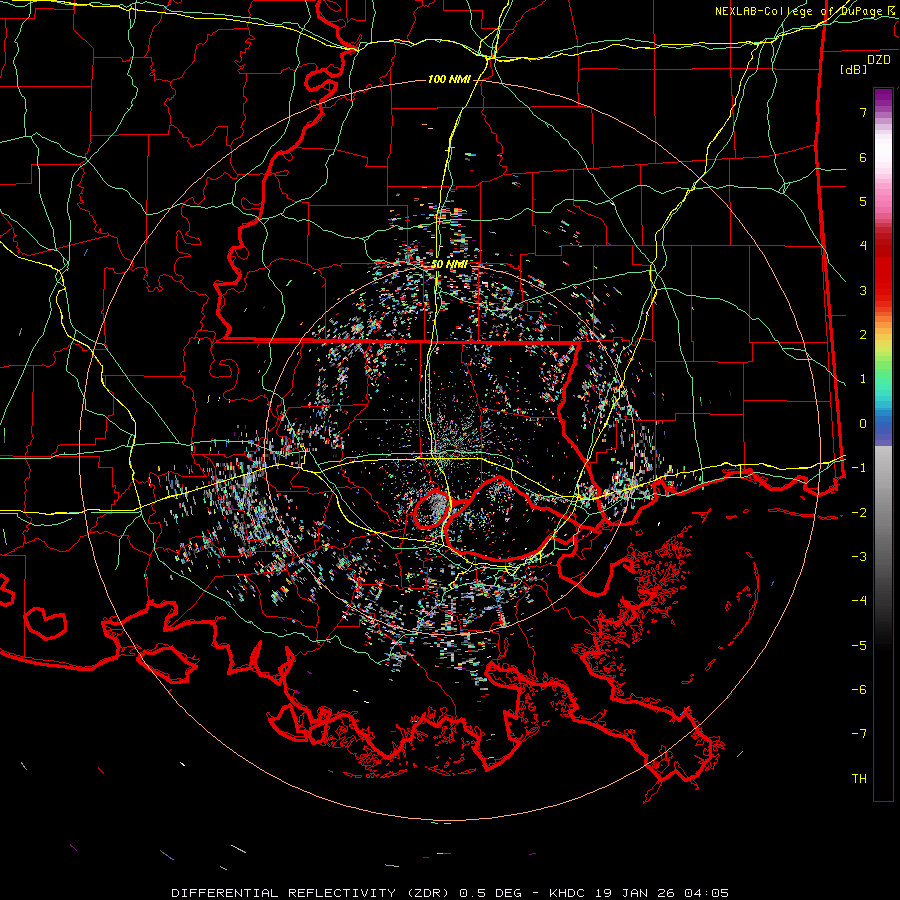The width and height of the screenshot is (900, 900).
Task: Click the 5 value on the dB scale
Action: click(x=863, y=201)
